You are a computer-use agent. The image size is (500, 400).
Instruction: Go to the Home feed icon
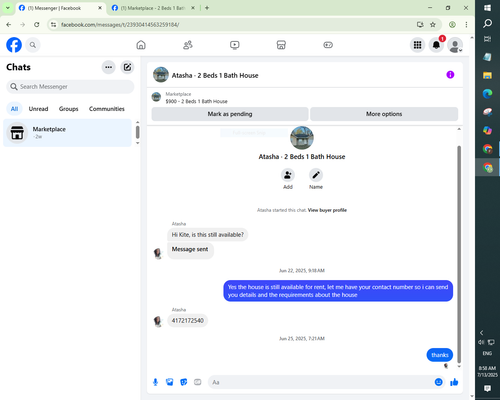[x=141, y=45]
